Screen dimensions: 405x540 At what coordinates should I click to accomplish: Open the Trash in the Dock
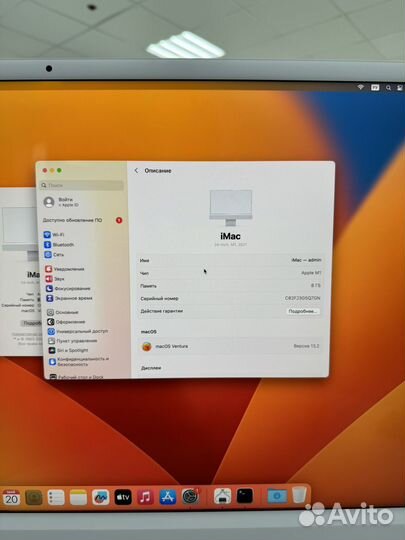(x=299, y=495)
